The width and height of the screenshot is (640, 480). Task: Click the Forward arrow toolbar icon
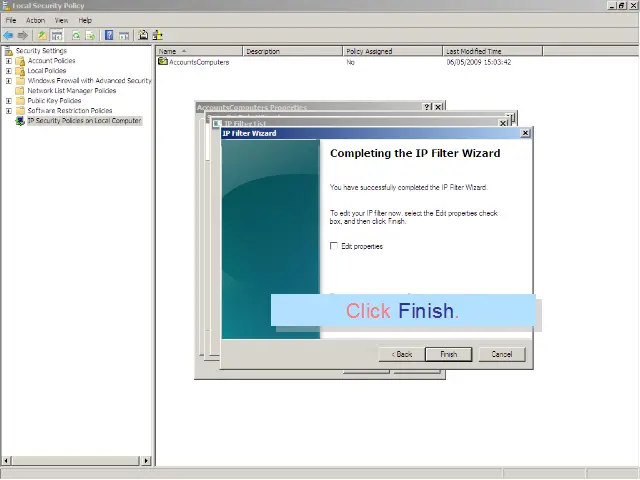coord(22,35)
